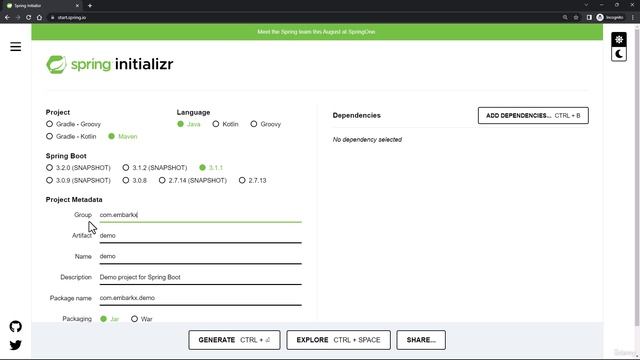Select Spring Boot 3.1.1
This screenshot has height=360, width=640.
click(x=211, y=168)
